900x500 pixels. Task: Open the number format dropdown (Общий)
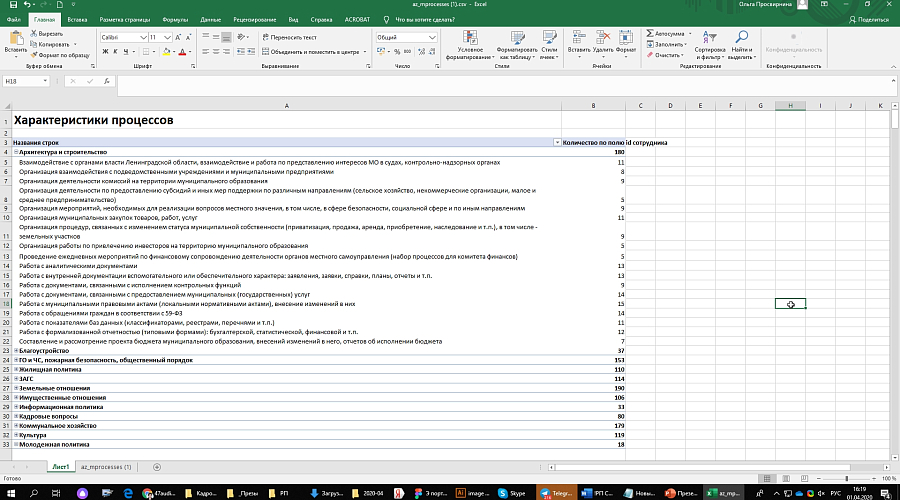[432, 37]
